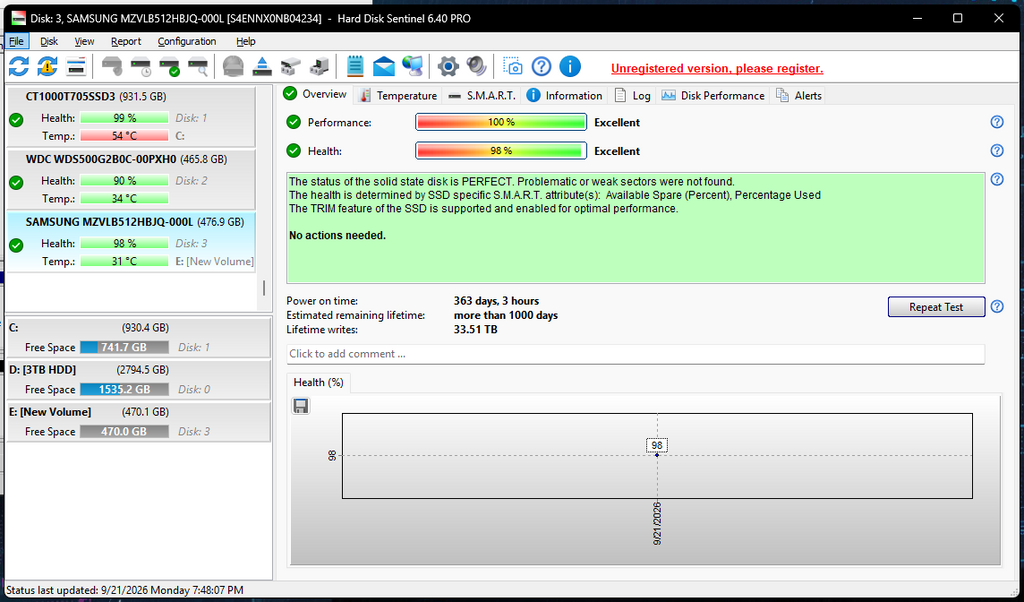Click the speaker sound toolbar icon
Viewport: 1024px width, 602px height.
point(477,66)
